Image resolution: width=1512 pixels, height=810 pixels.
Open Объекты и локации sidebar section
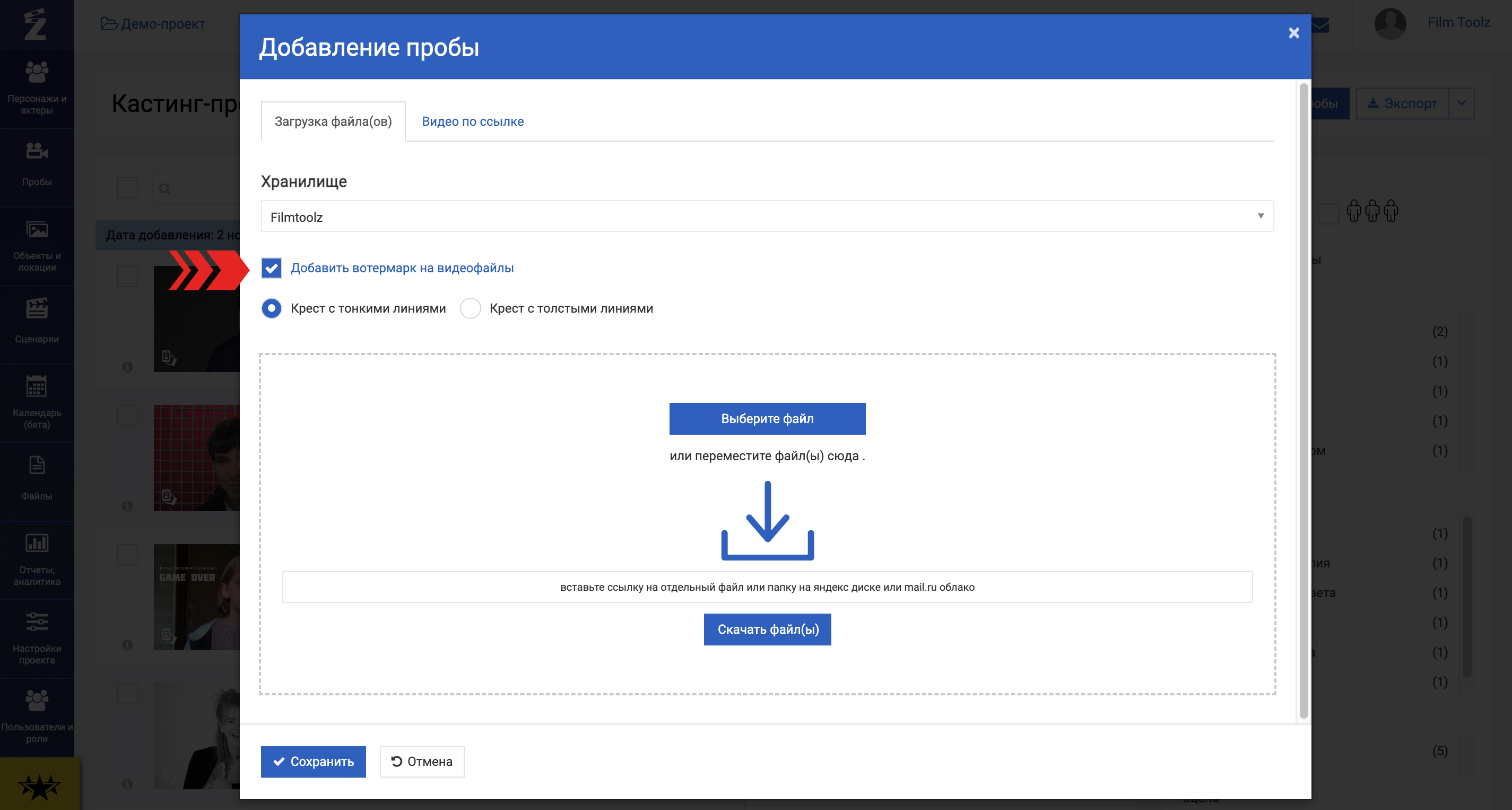click(37, 246)
